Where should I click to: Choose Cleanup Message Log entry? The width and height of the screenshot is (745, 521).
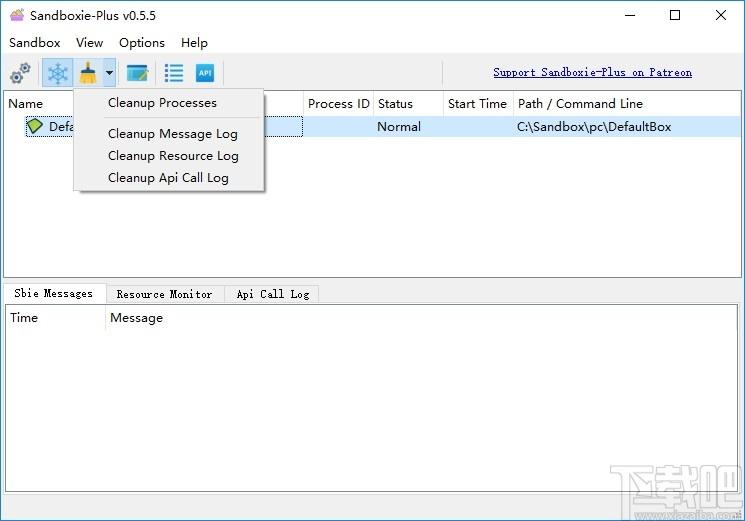172,134
